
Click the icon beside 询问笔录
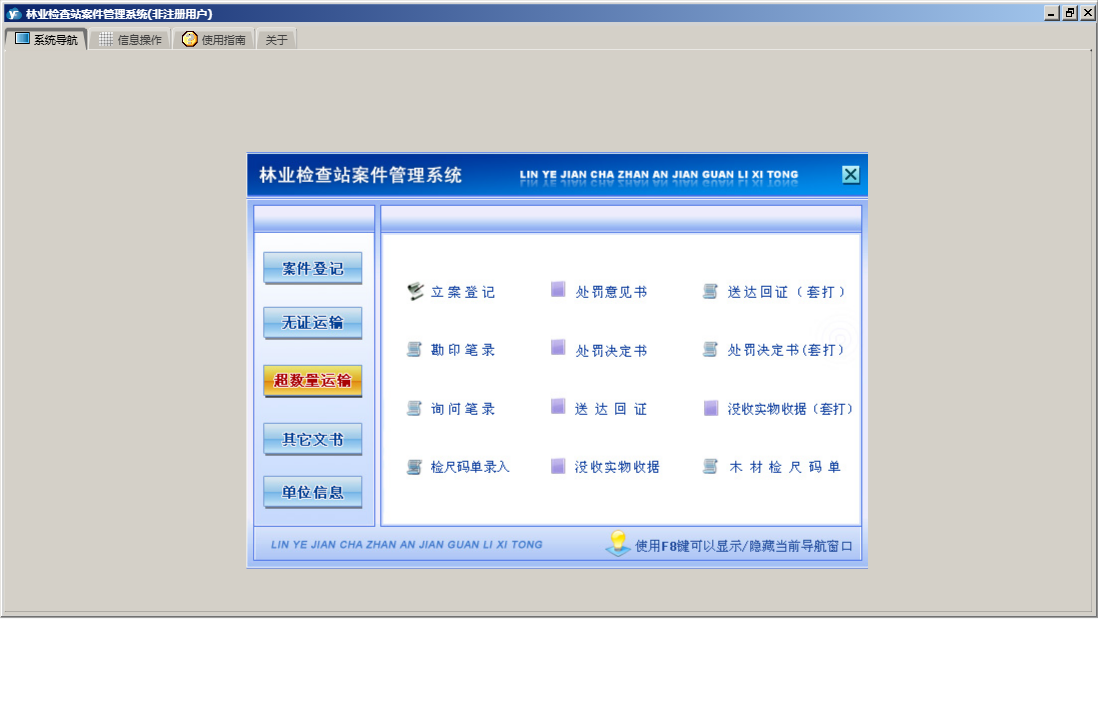(415, 407)
